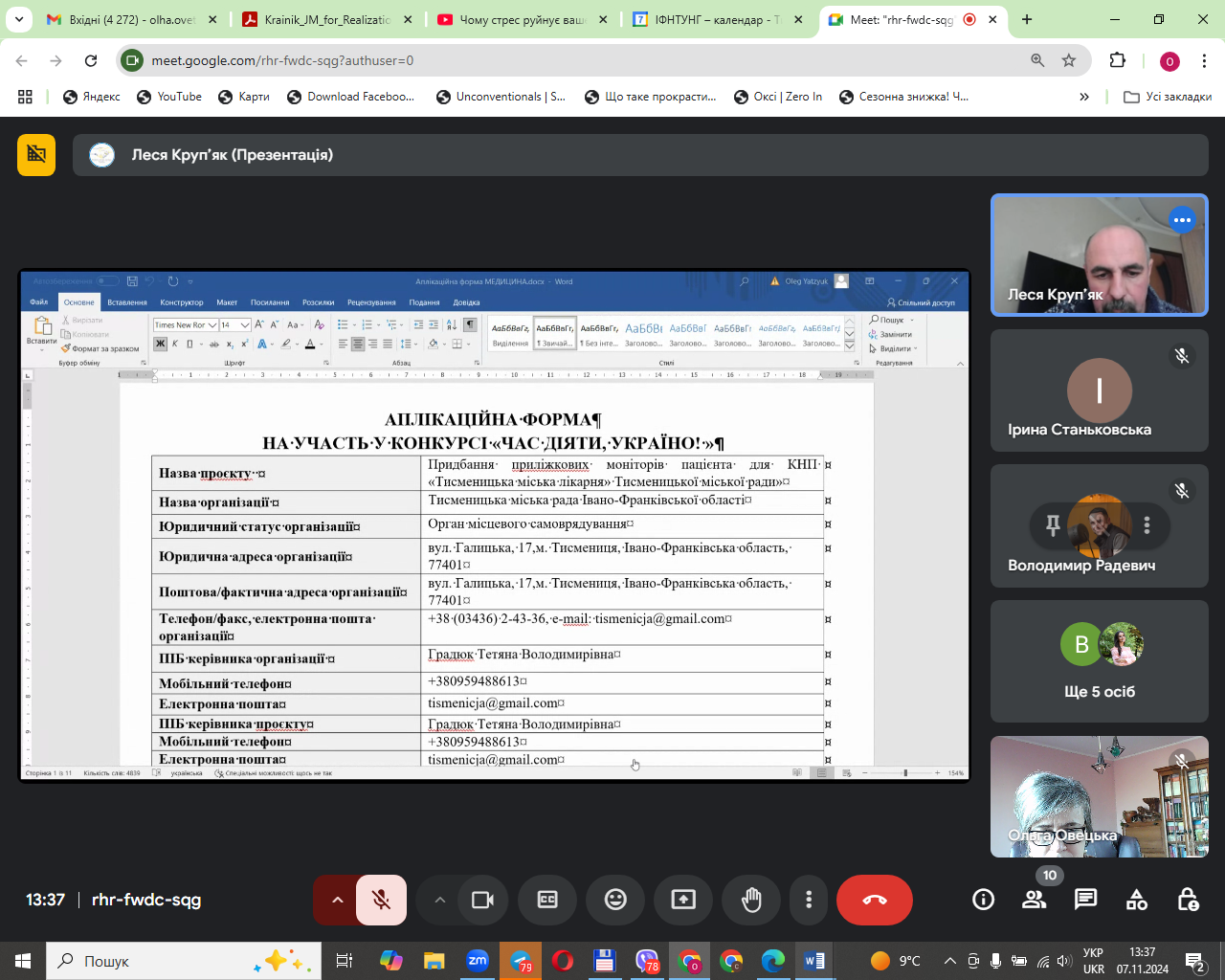Open a new Chrome tab
Image resolution: width=1225 pixels, height=980 pixels.
point(1027,19)
